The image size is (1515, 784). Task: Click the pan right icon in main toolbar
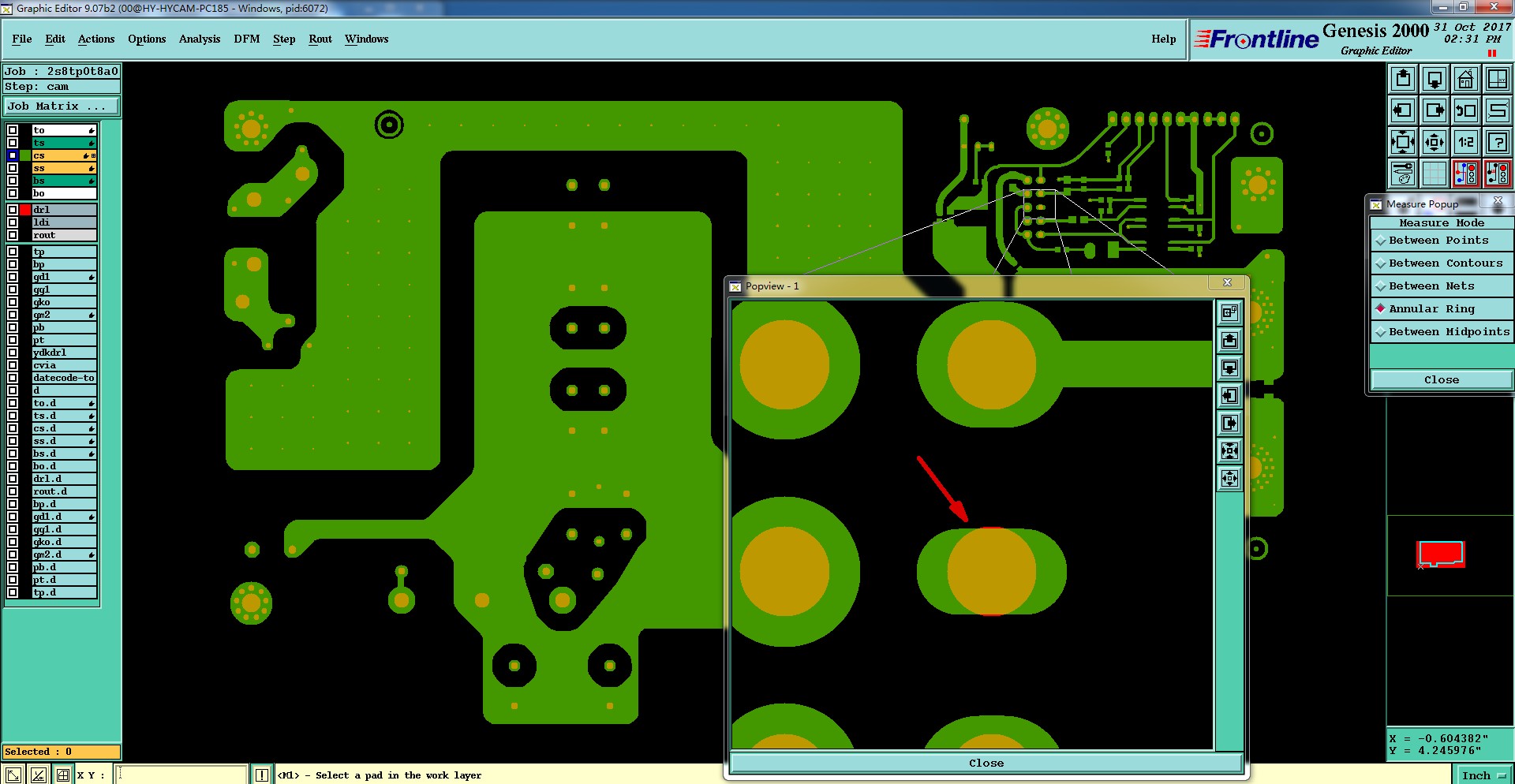pos(1435,110)
